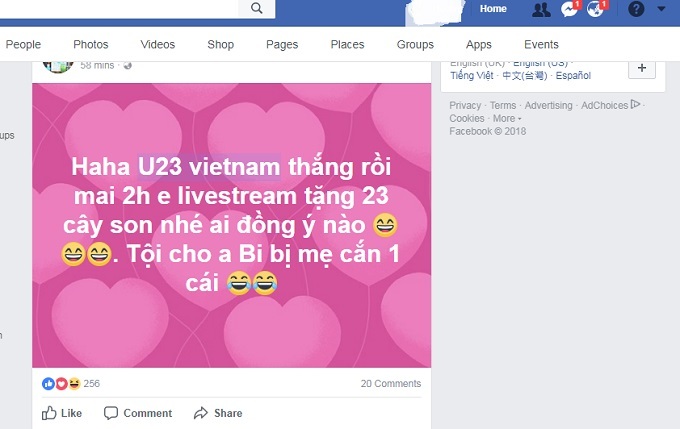
Task: Click the search magnifier icon
Action: pos(256,8)
